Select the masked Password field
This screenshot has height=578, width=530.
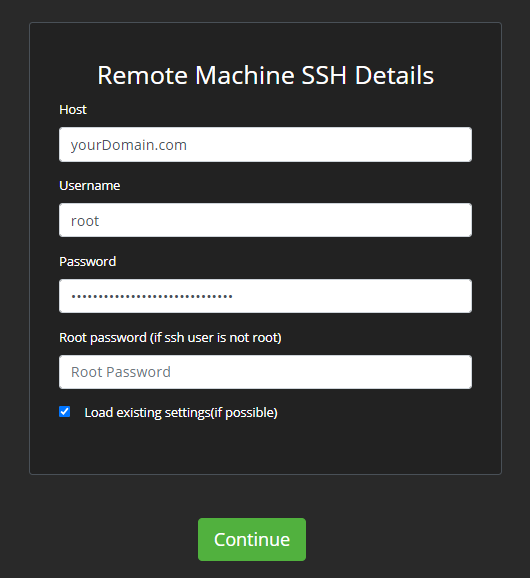pos(265,296)
